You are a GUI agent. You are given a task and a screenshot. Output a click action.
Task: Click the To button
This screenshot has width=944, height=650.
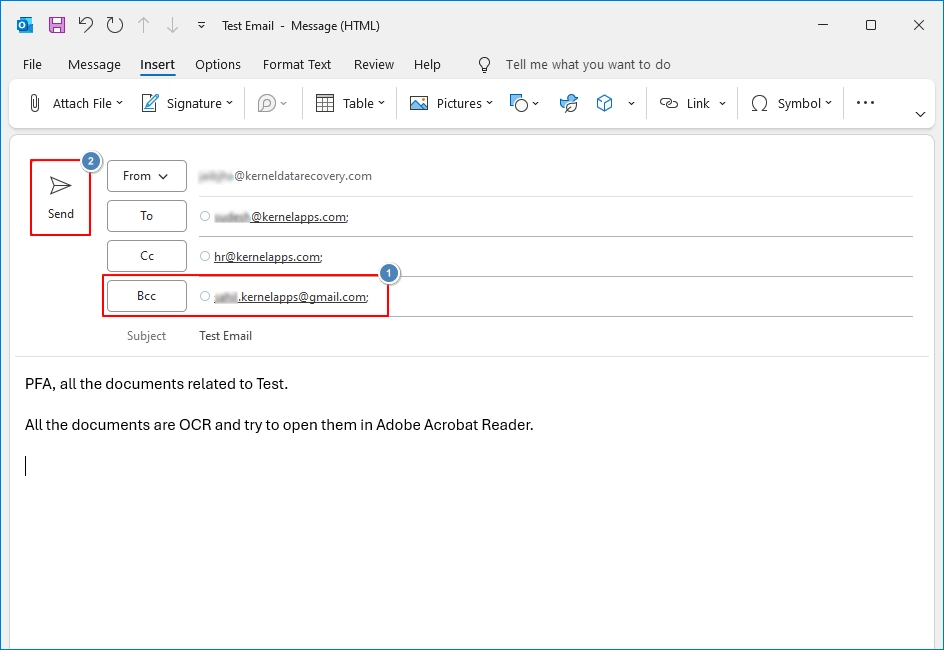(147, 215)
